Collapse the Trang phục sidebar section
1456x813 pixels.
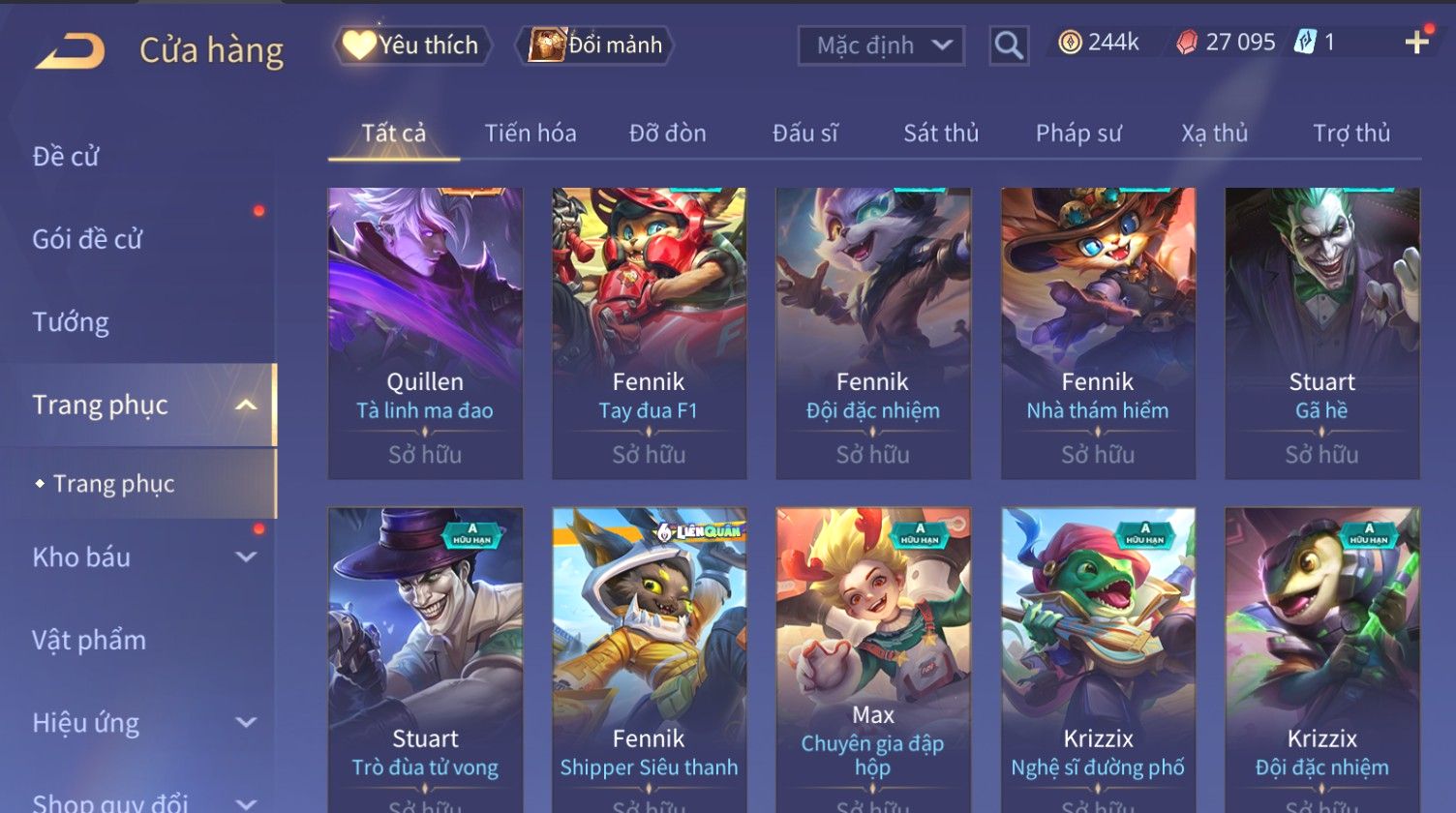(246, 405)
